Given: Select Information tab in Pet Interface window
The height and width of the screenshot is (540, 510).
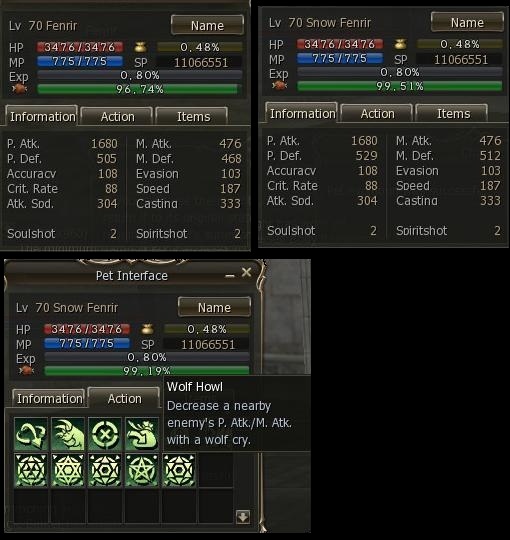Looking at the screenshot, I should tap(49, 398).
